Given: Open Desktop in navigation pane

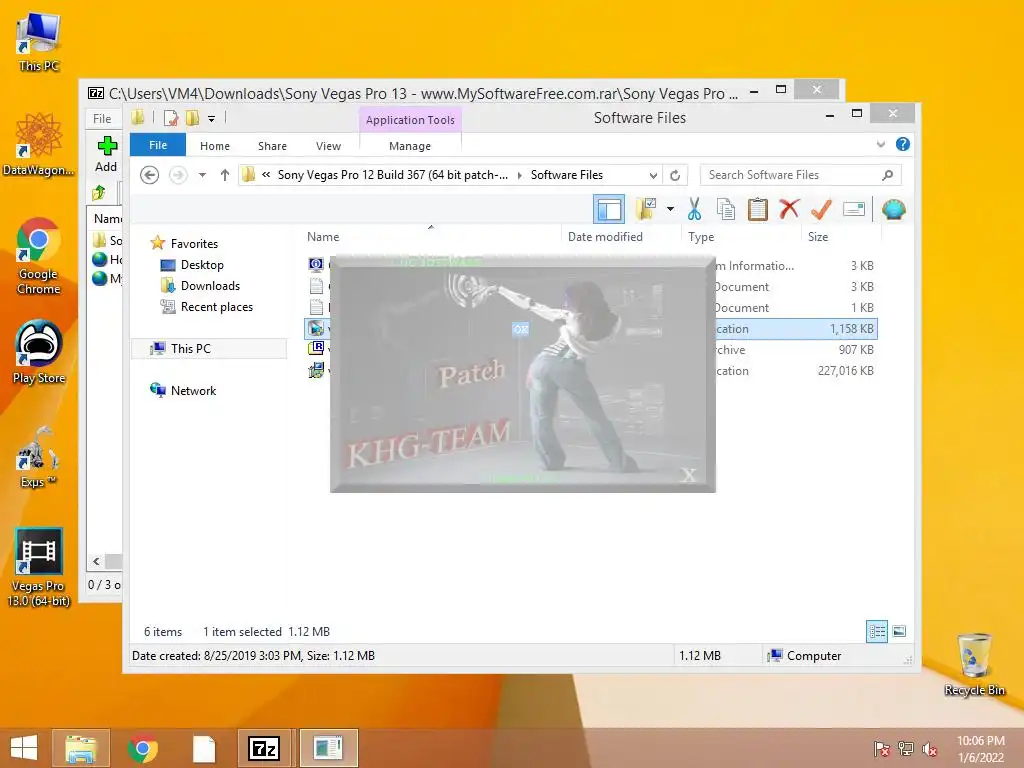Looking at the screenshot, I should point(202,264).
